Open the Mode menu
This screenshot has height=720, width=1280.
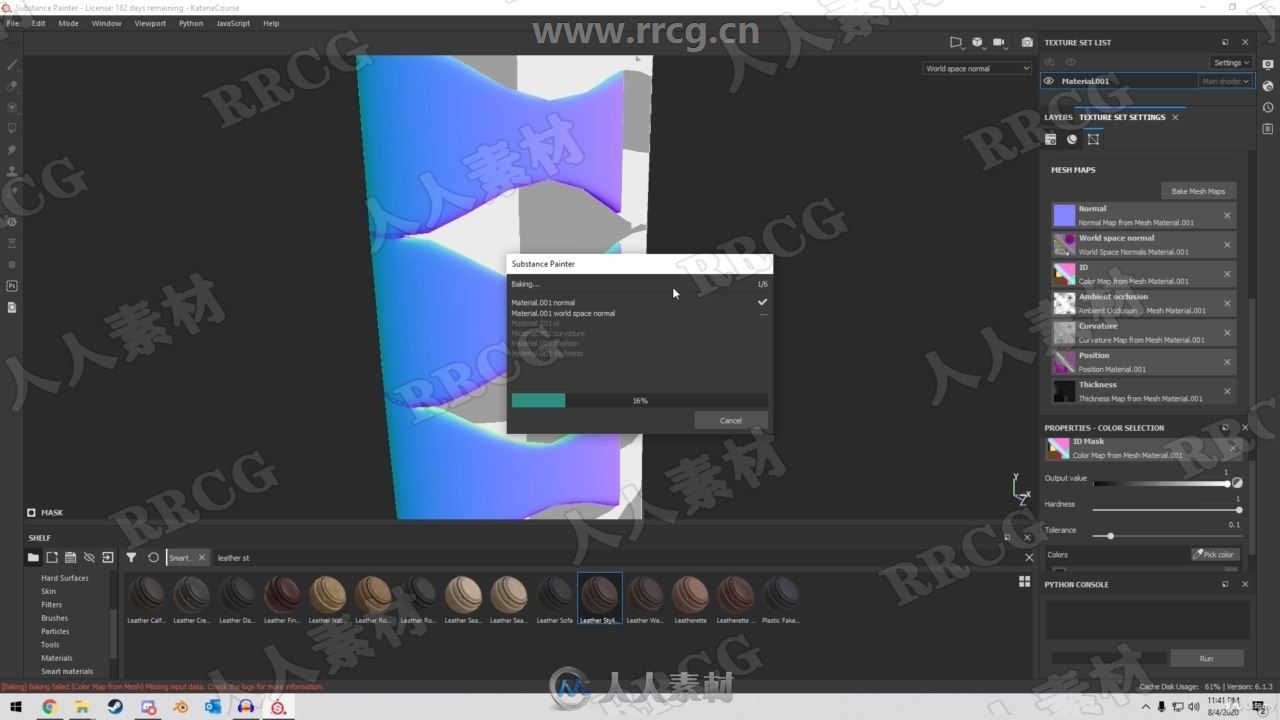(x=68, y=23)
